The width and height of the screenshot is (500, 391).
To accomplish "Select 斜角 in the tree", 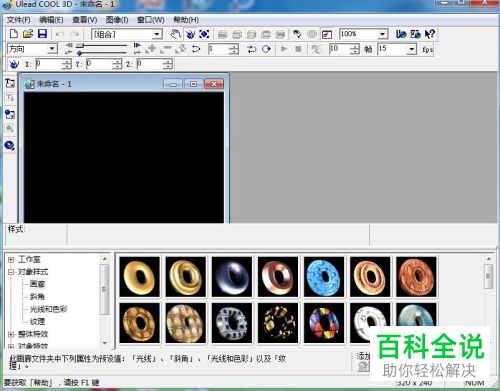I will pyautogui.click(x=37, y=296).
